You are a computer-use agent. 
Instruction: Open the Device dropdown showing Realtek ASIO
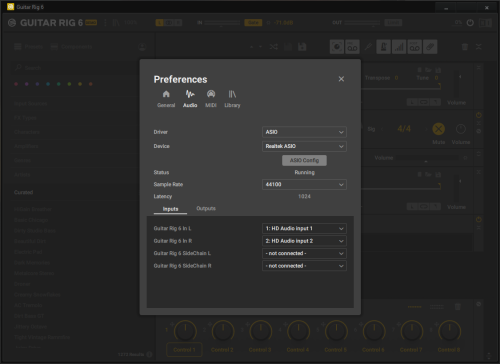tap(304, 146)
